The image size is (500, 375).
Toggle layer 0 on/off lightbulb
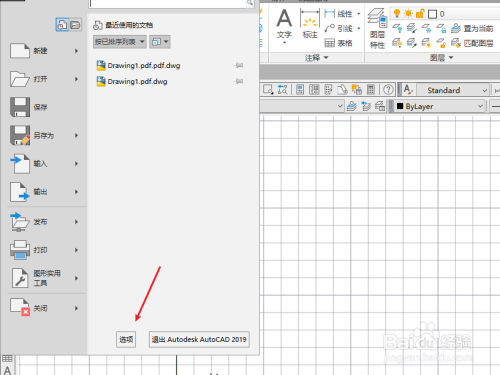coord(397,14)
